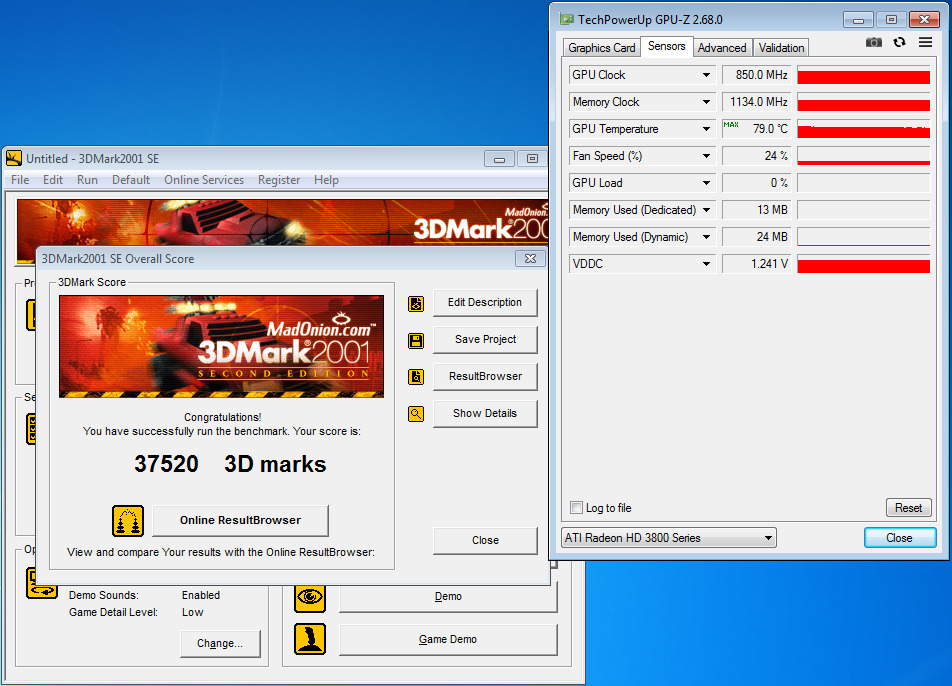
Task: Click the Game Demo button
Action: coord(448,639)
